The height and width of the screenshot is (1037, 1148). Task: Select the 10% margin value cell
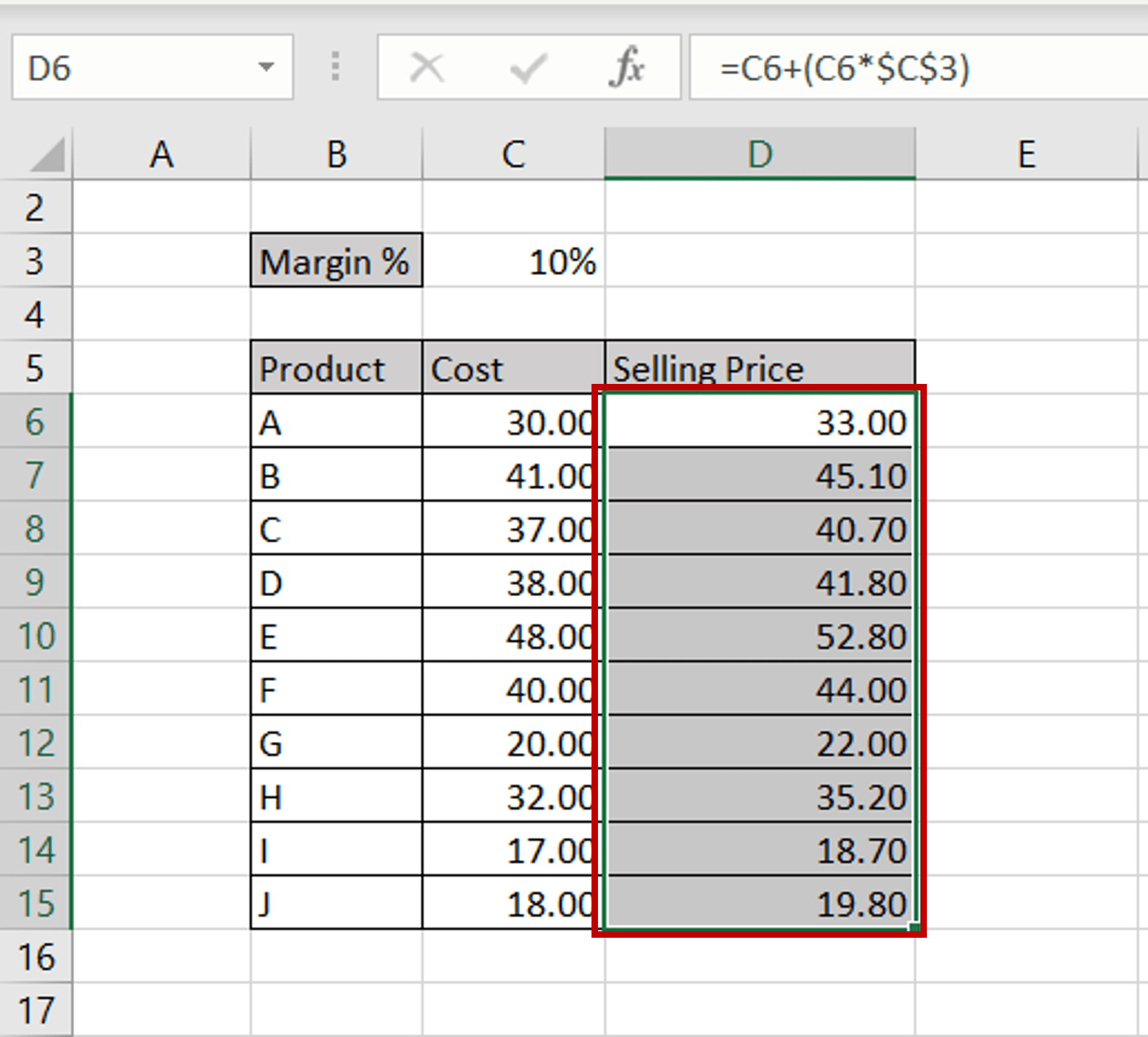[512, 262]
